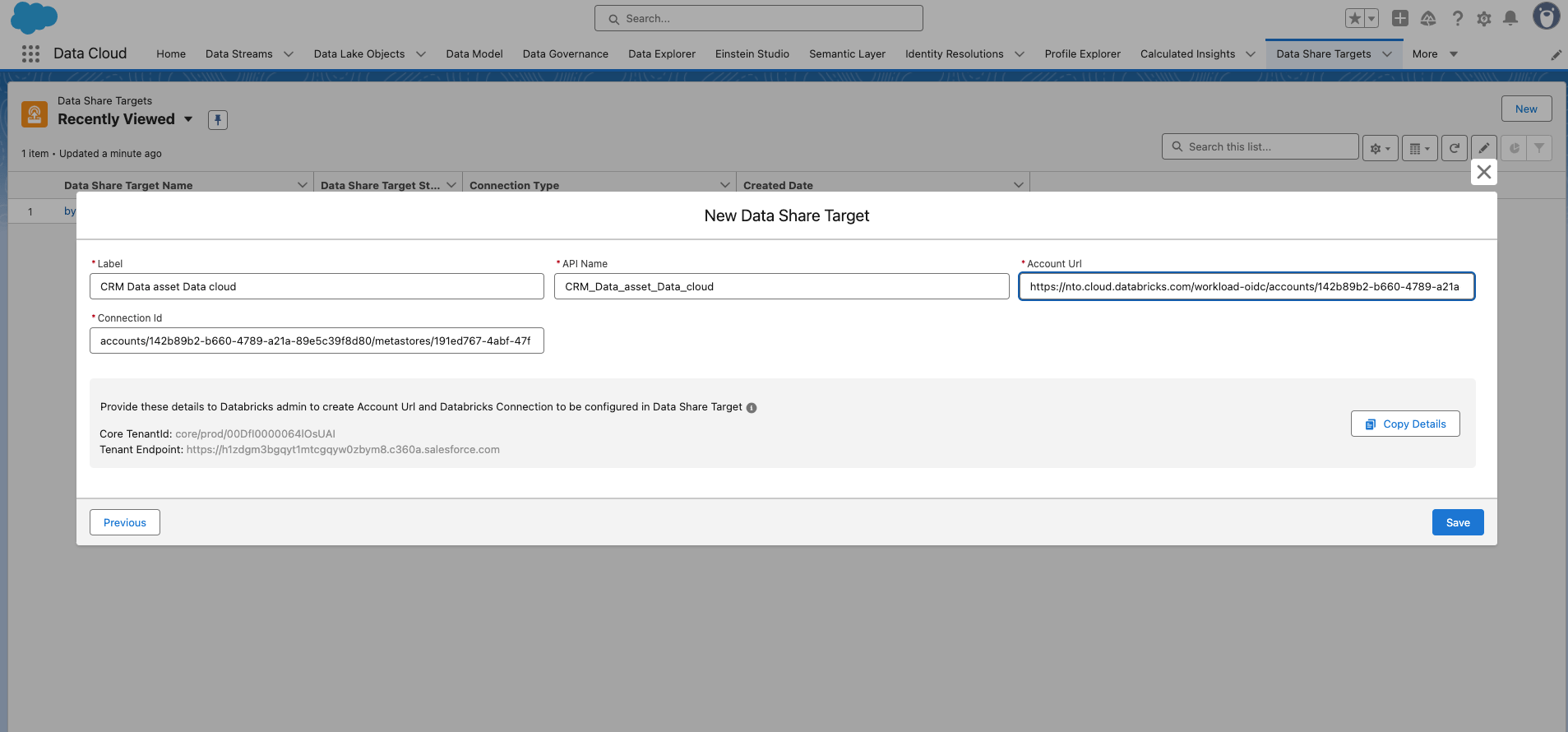Image resolution: width=1568 pixels, height=732 pixels.
Task: Expand the Identity Resolutions tab menu
Action: [x=1020, y=54]
